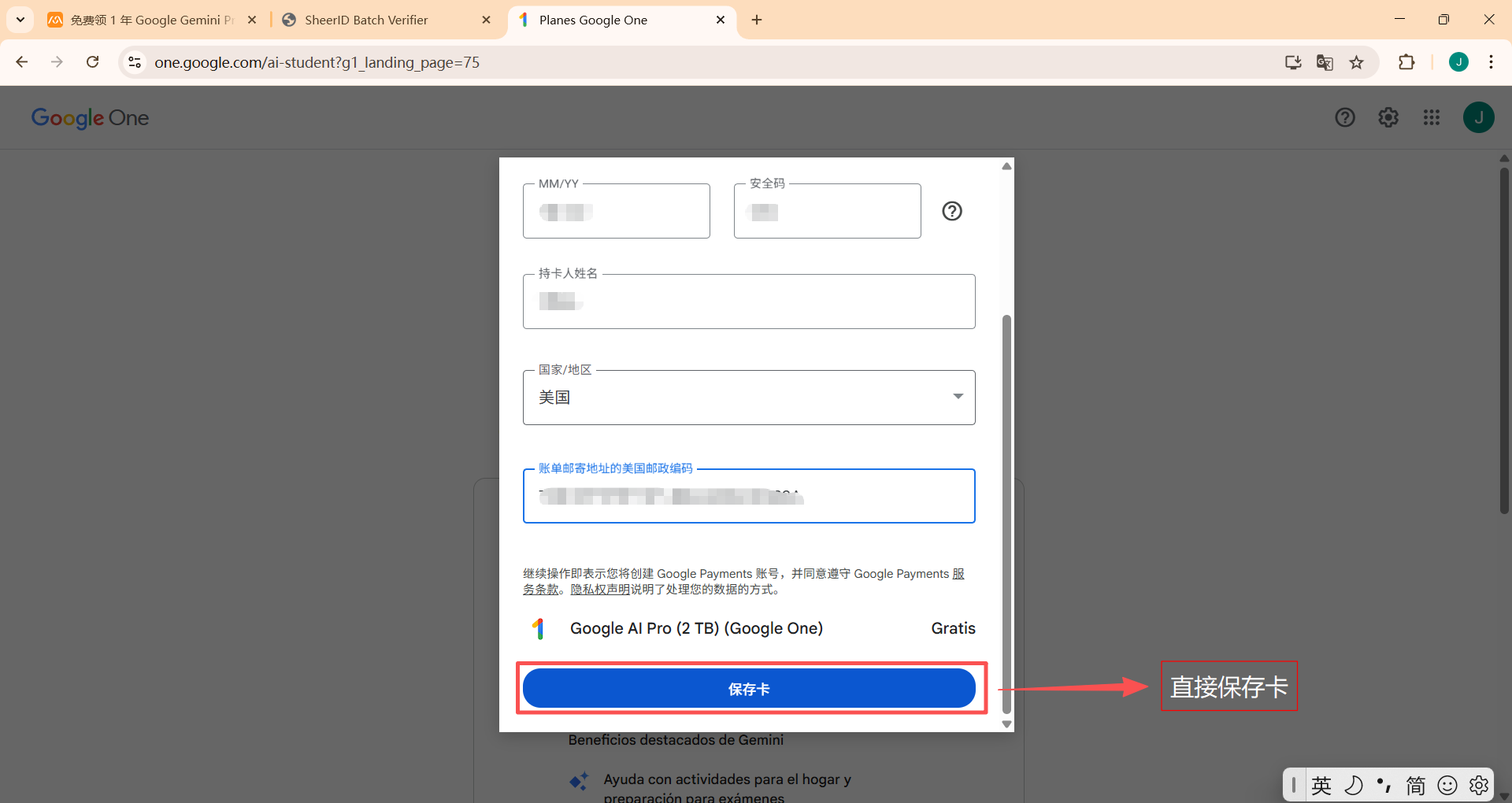
Task: Open the emoji picker in IME toolbar
Action: pyautogui.click(x=1448, y=784)
